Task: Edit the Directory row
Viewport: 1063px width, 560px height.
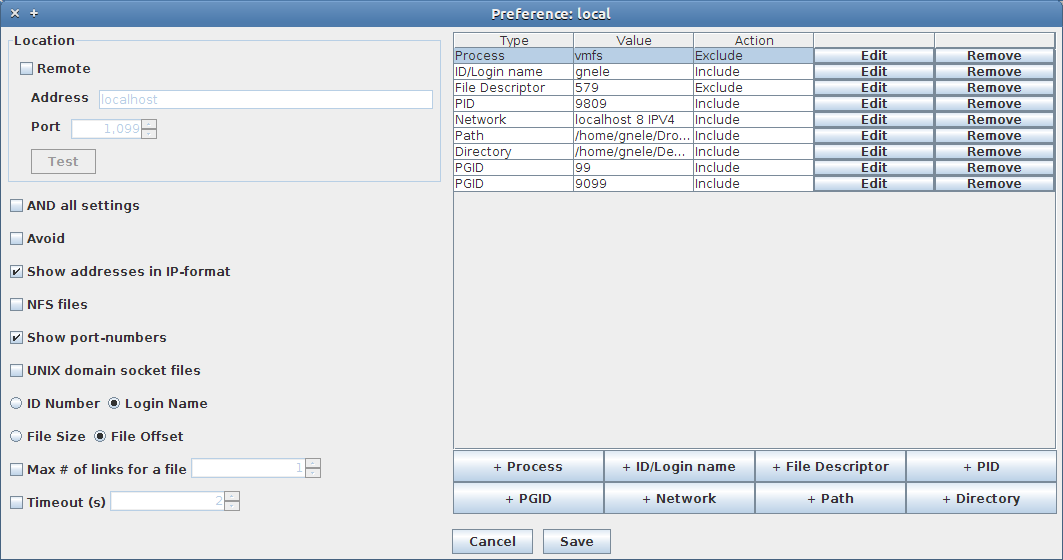Action: [x=874, y=152]
